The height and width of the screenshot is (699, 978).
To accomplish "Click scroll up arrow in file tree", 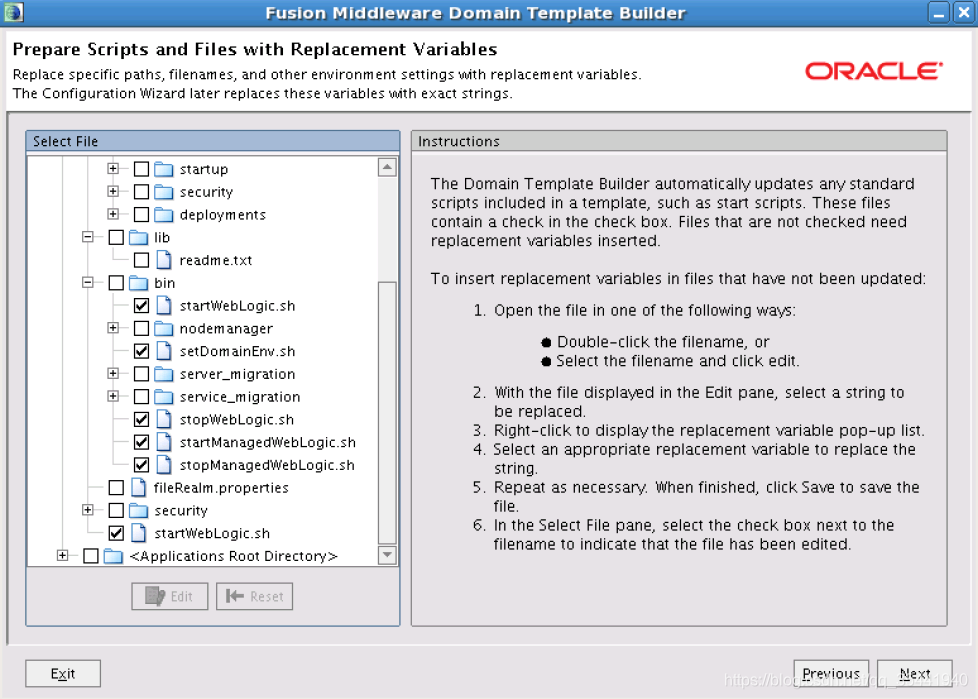I will point(387,167).
